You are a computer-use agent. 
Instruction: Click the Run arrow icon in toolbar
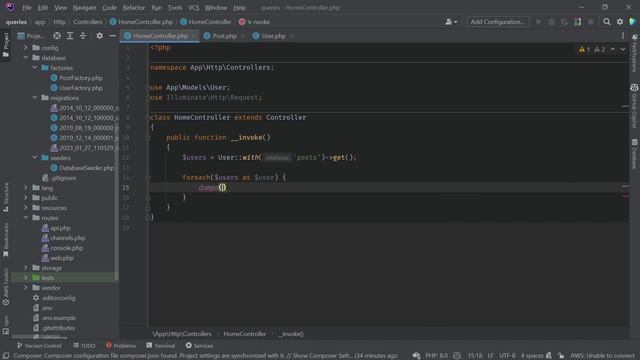pyautogui.click(x=539, y=22)
